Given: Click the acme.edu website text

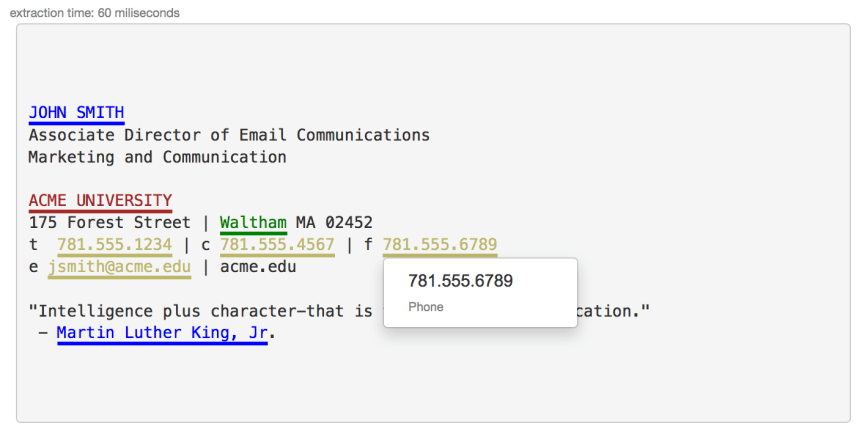Looking at the screenshot, I should (x=258, y=267).
